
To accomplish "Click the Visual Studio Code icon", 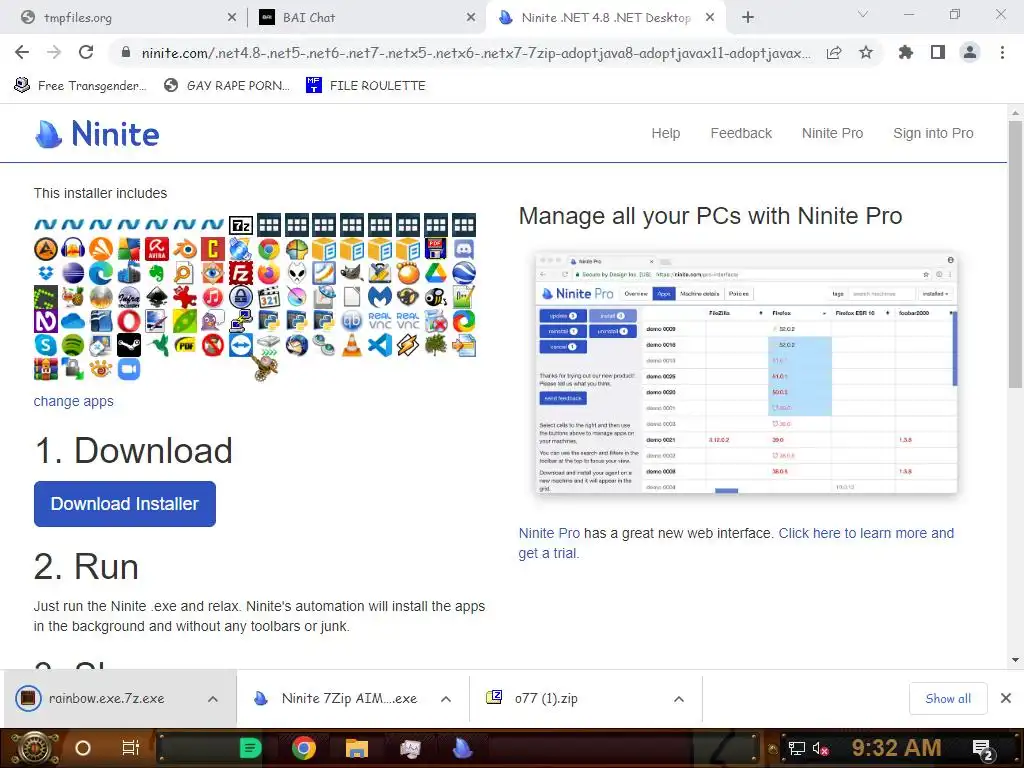I will 380,345.
